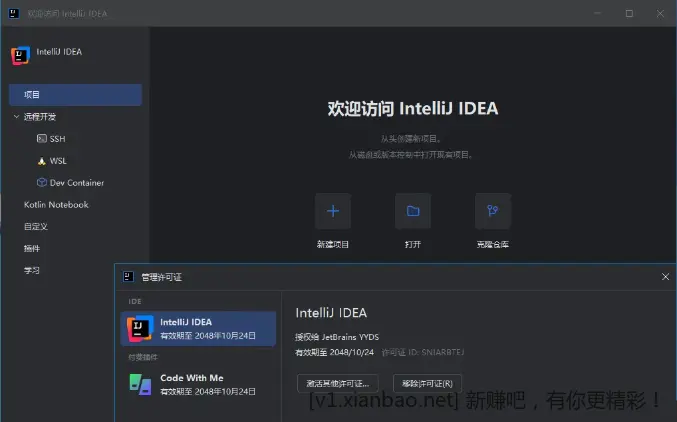The height and width of the screenshot is (422, 677).
Task: Click the 许可证 ID SNIARBTEJ text
Action: [423, 352]
